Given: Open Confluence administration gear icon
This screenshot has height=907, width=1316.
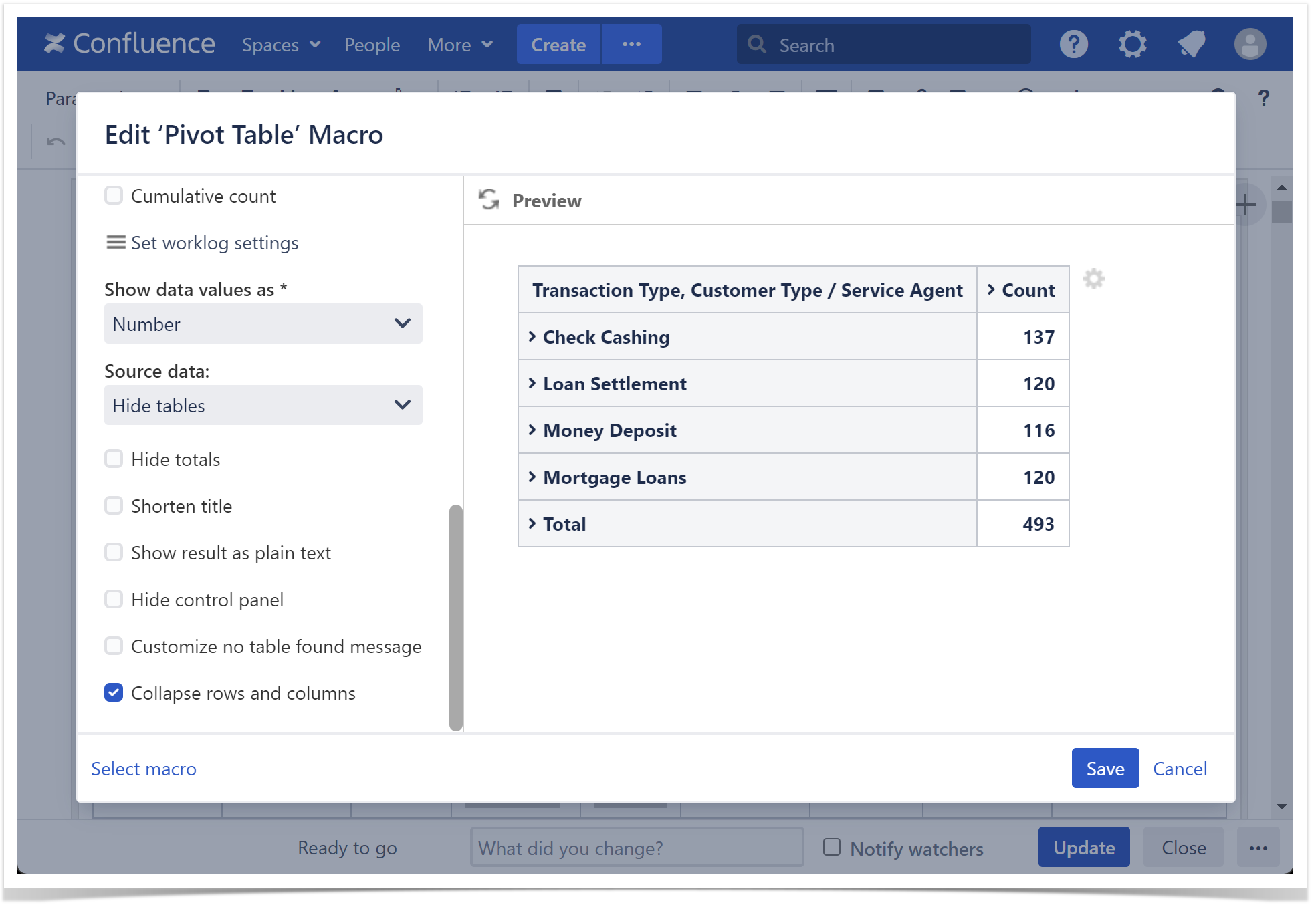Looking at the screenshot, I should coord(1132,45).
